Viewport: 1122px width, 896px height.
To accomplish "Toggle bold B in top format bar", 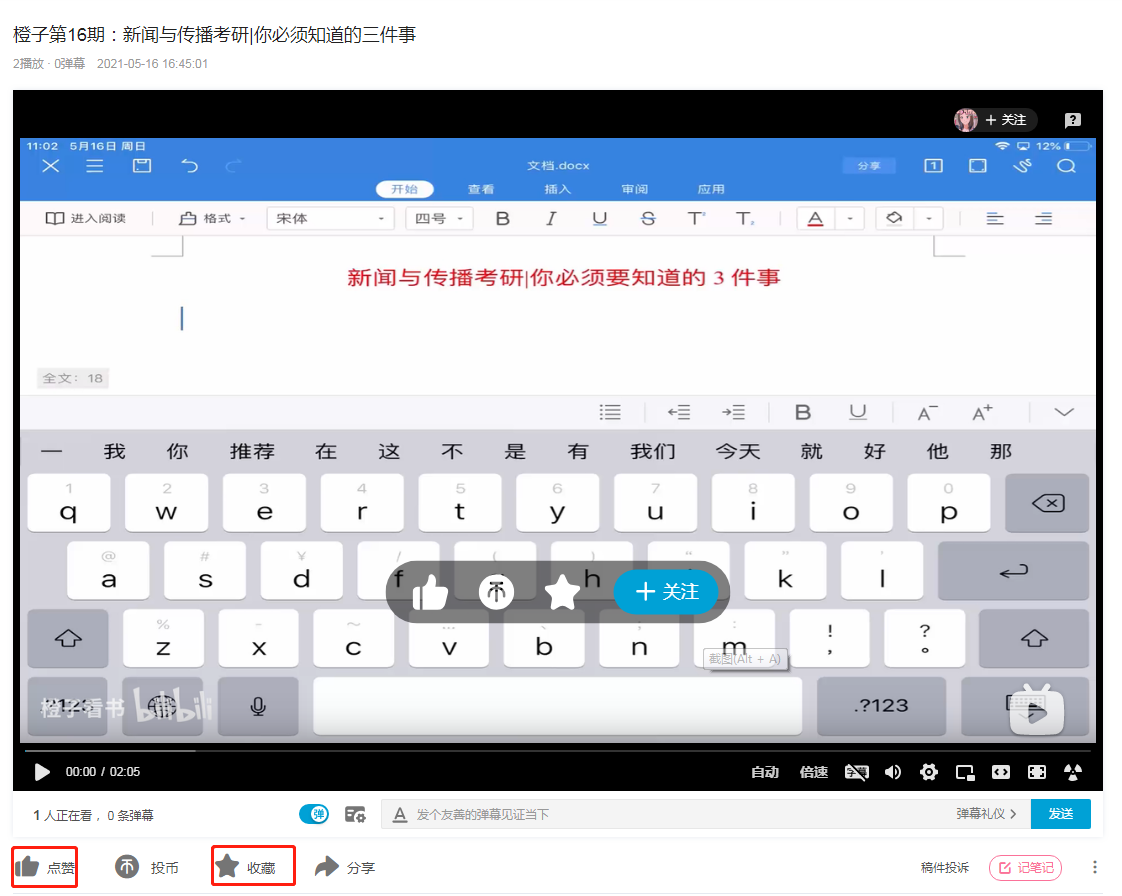I will (x=502, y=218).
